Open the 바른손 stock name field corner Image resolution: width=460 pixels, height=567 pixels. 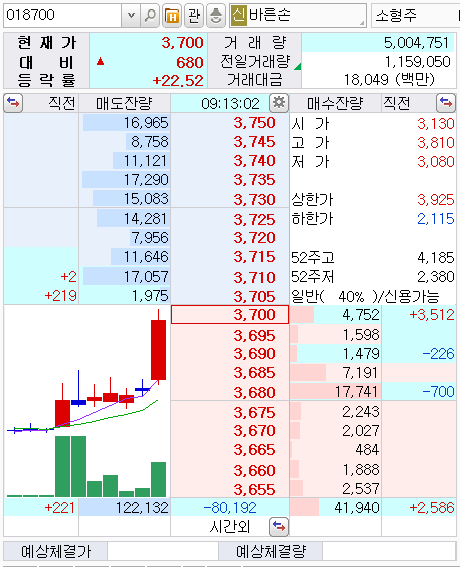[x=362, y=23]
